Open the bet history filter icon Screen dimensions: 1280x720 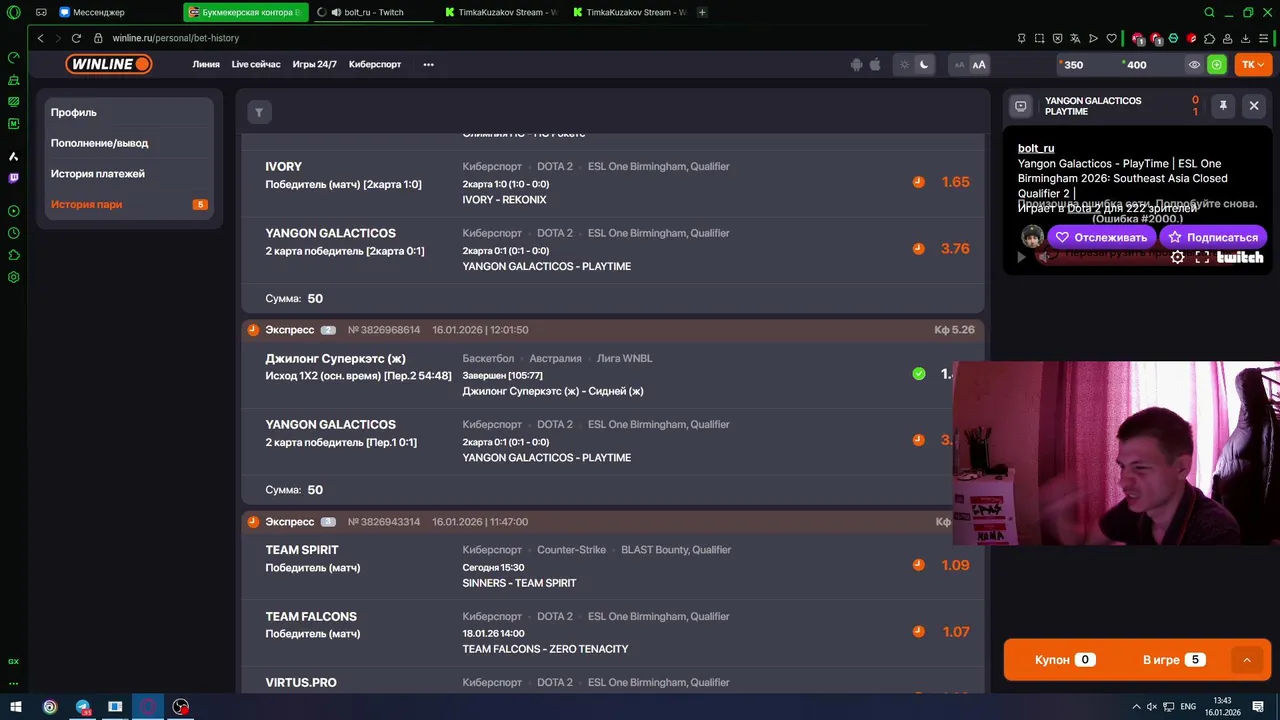(259, 112)
